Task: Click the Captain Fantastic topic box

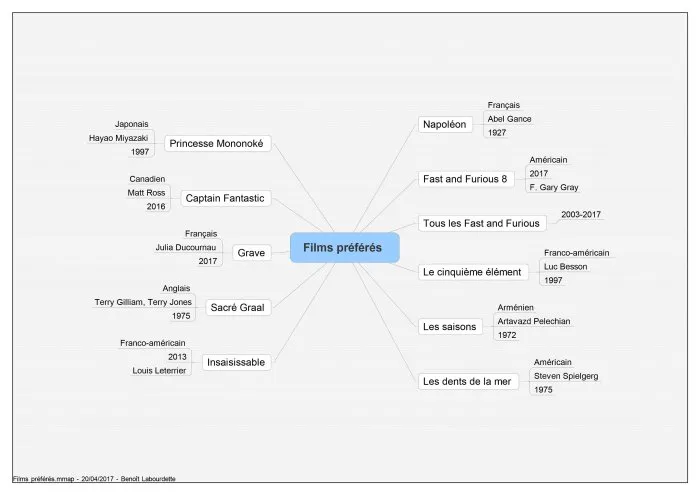Action: 225,198
